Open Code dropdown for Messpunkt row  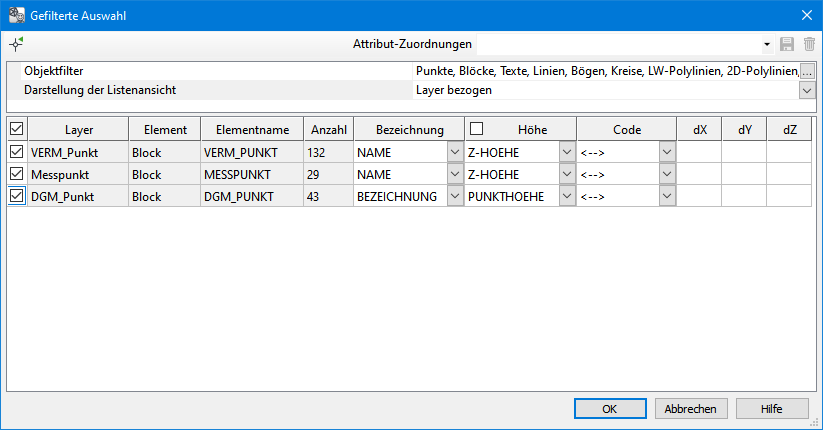[x=667, y=174]
